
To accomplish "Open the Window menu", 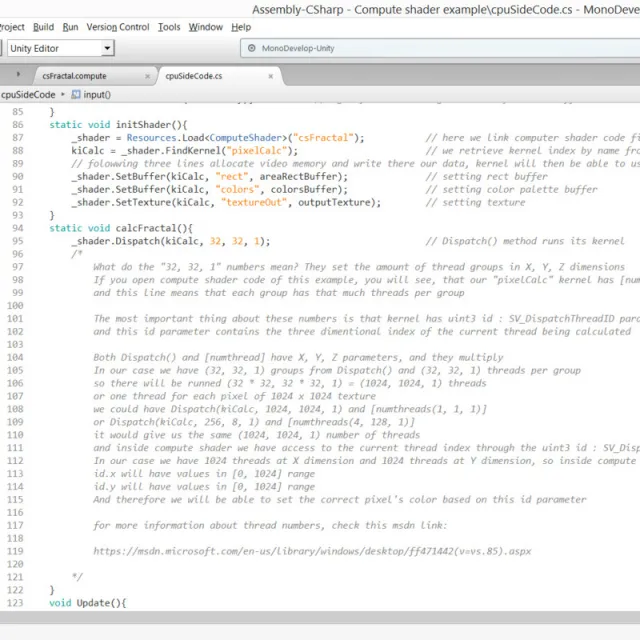I will (206, 27).
